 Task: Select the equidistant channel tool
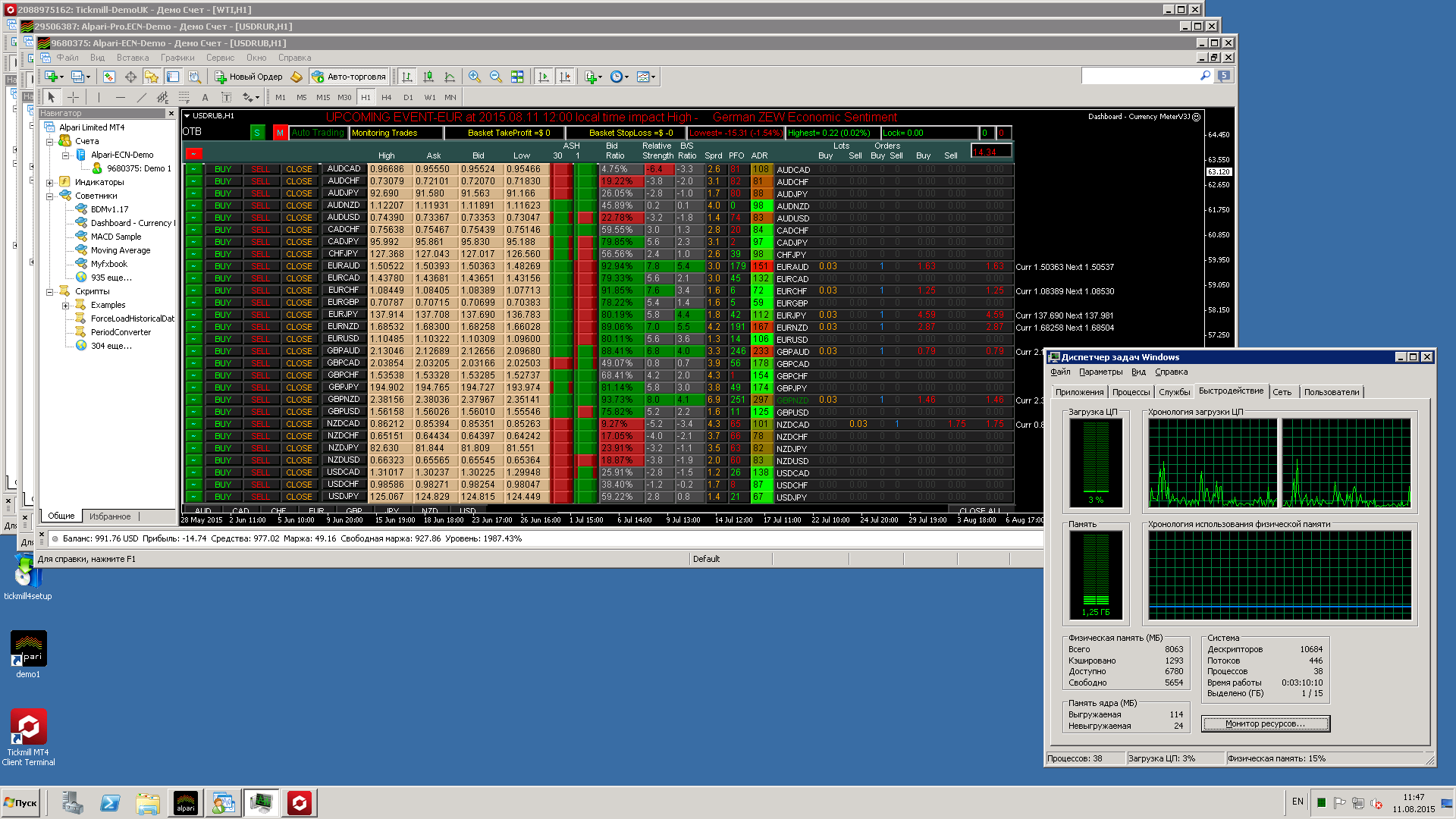(162, 97)
